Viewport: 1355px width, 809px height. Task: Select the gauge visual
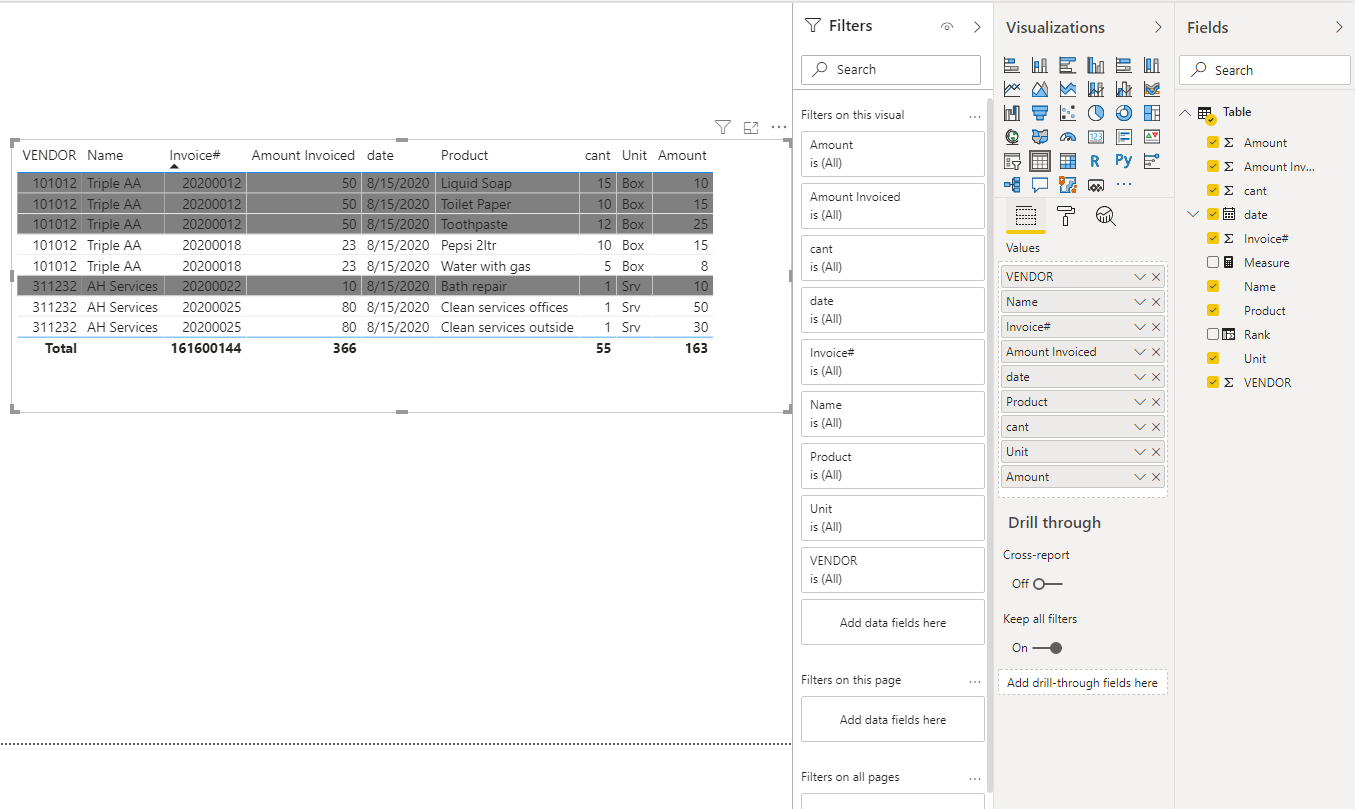click(x=1068, y=137)
